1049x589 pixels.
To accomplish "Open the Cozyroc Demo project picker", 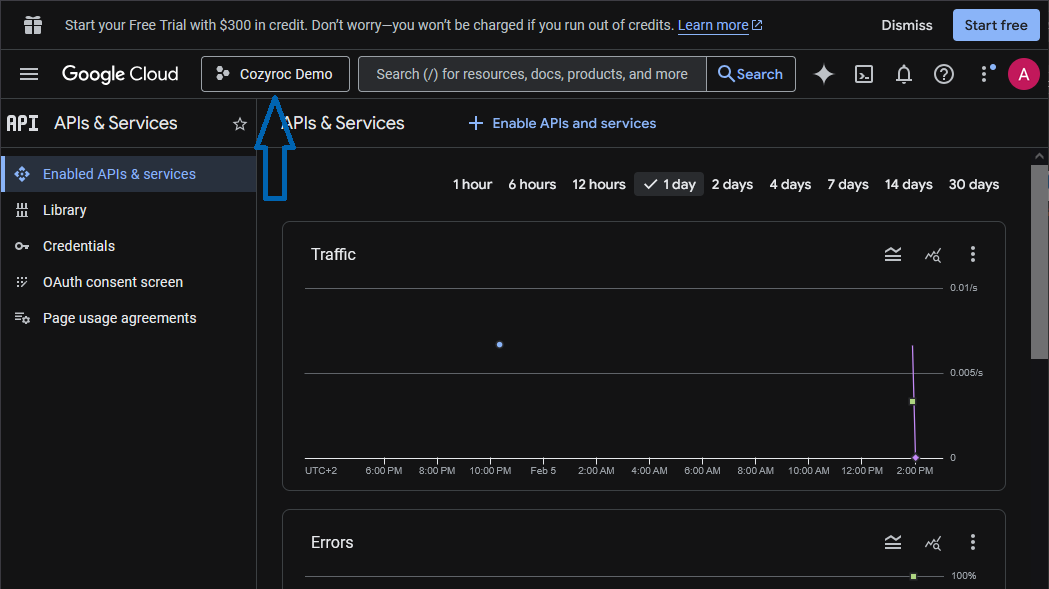I will [x=275, y=74].
